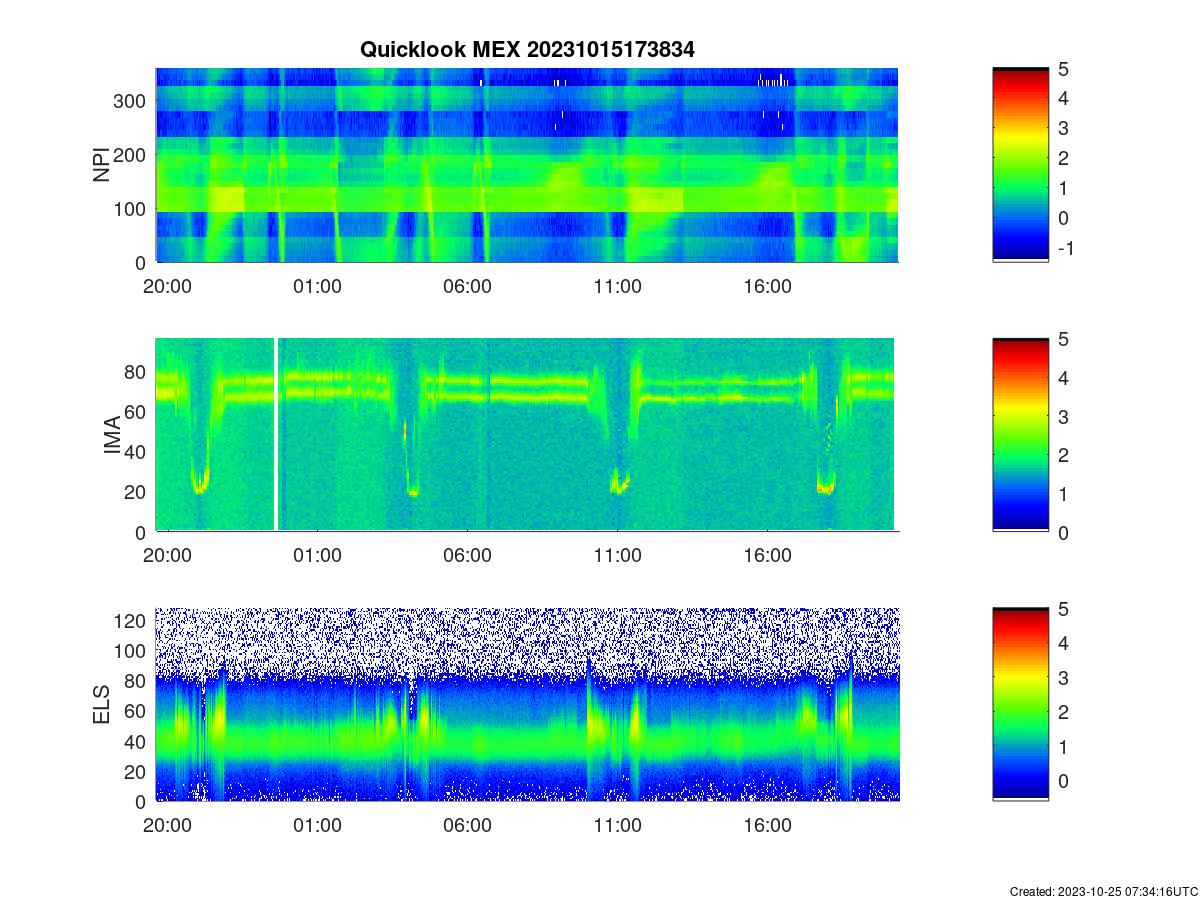Viewport: 1200px width, 900px height.
Task: Click "06:00" time label under ELS plot
Action: click(468, 826)
